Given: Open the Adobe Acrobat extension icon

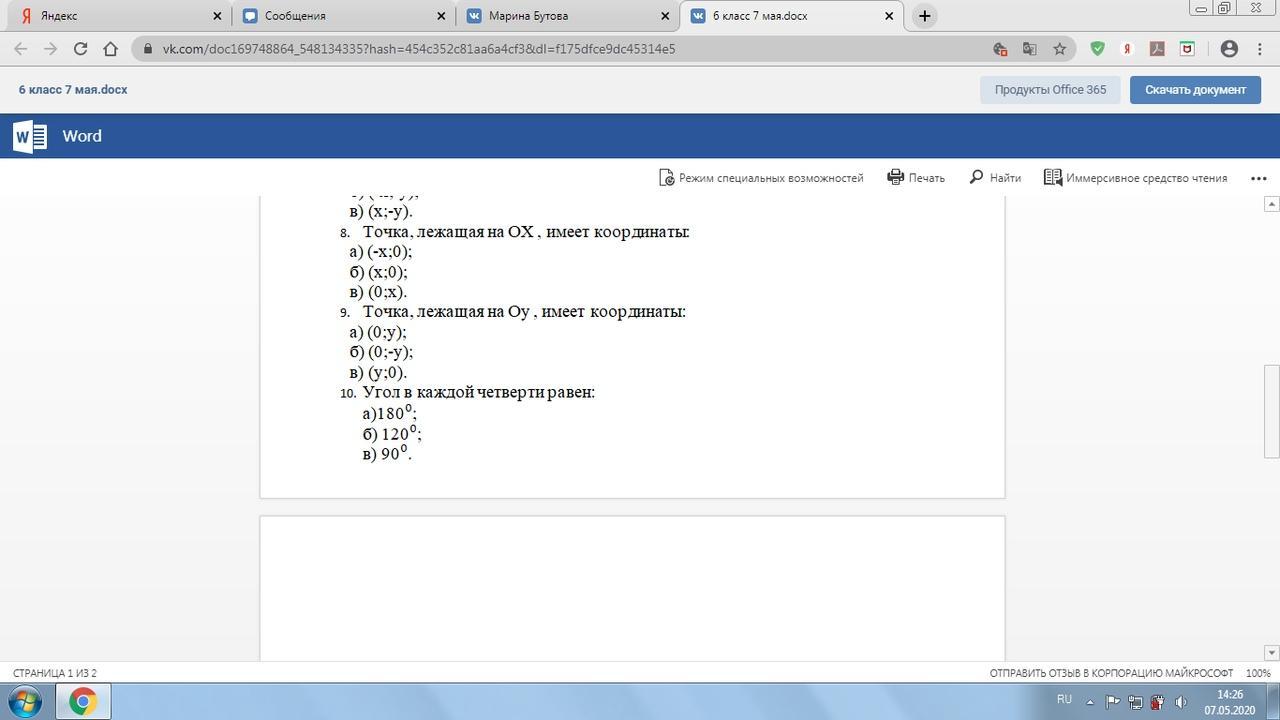Looking at the screenshot, I should 1157,48.
